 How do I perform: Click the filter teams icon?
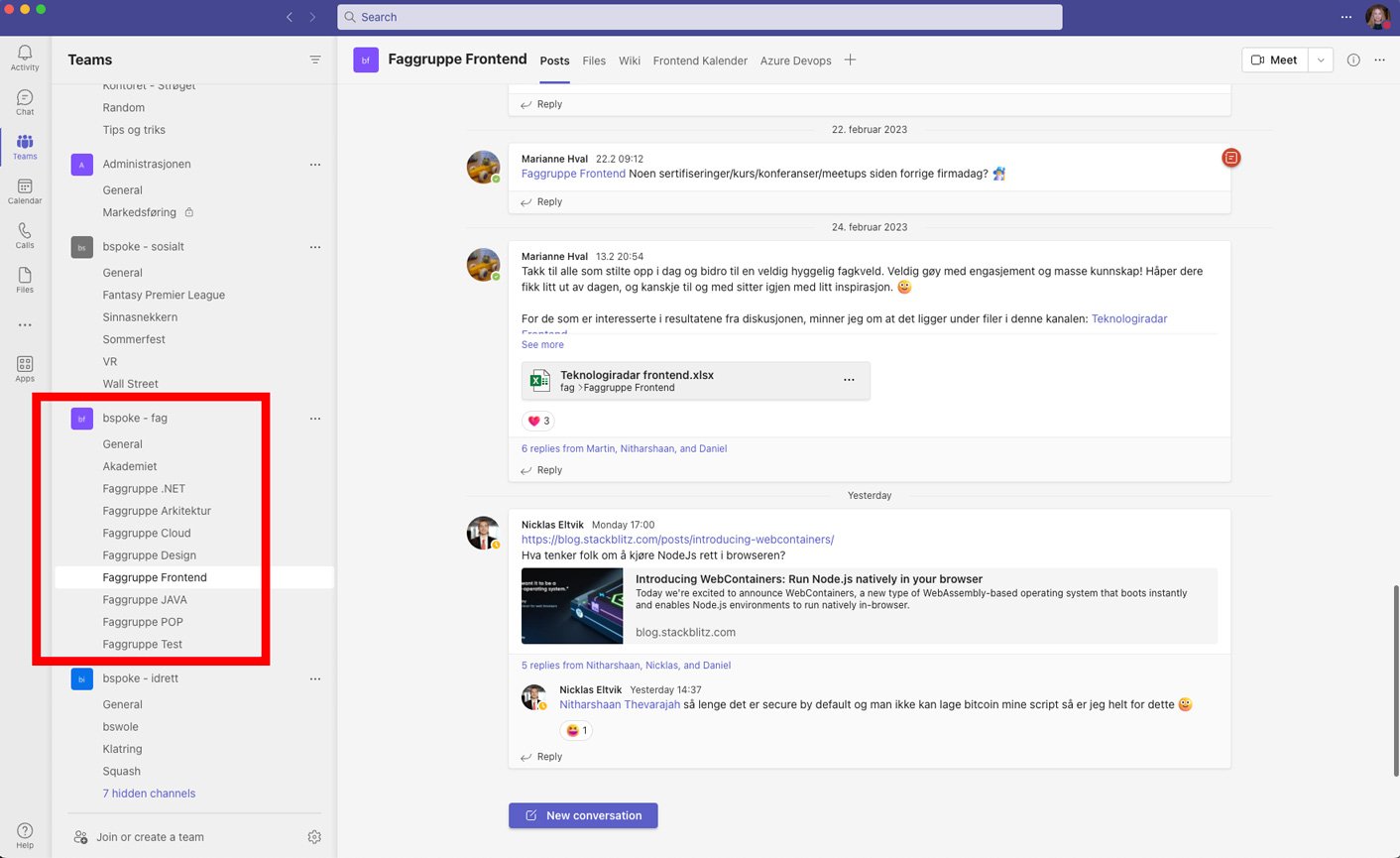pyautogui.click(x=315, y=60)
